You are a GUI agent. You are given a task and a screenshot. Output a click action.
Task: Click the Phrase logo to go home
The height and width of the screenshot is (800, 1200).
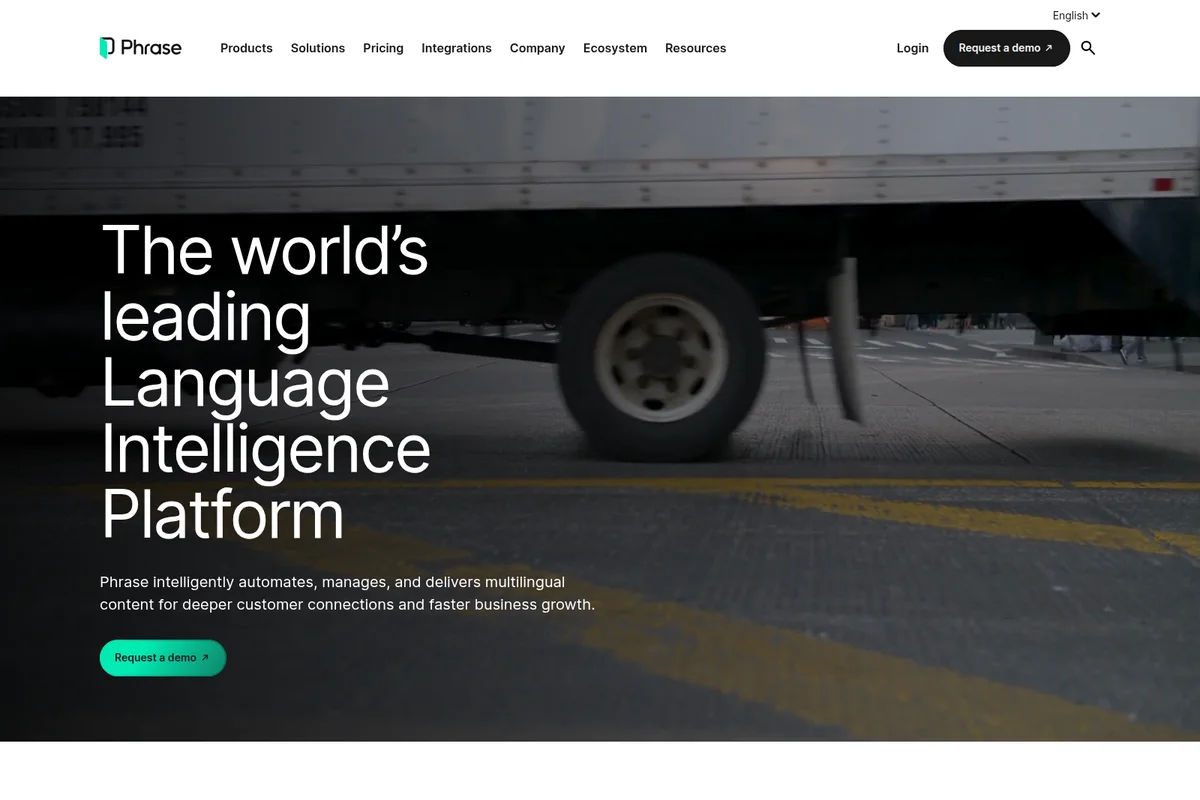140,47
